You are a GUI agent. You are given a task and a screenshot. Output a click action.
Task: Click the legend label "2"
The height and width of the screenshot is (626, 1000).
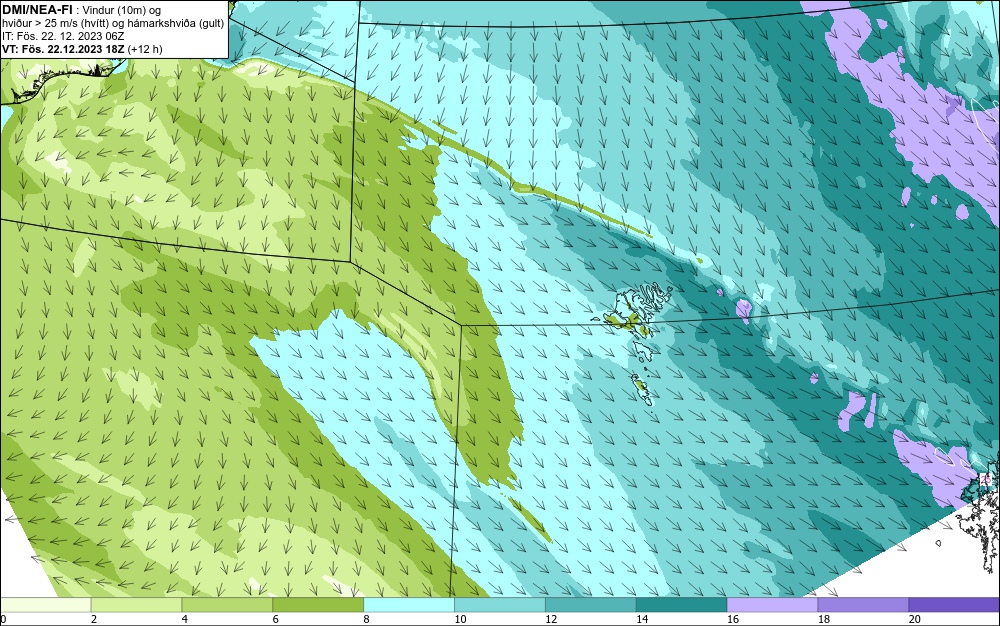pyautogui.click(x=94, y=619)
